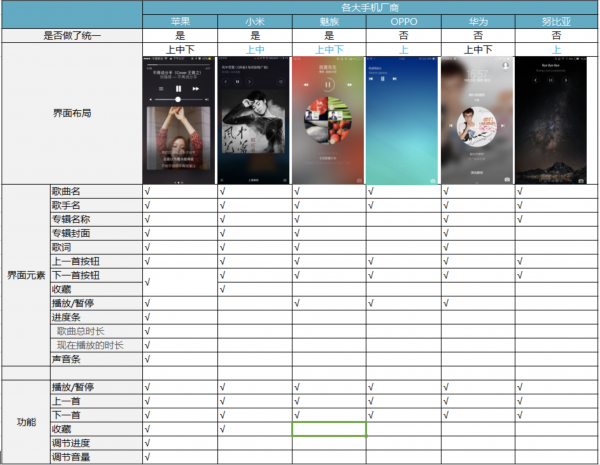Click the 功能 group label

[26, 422]
